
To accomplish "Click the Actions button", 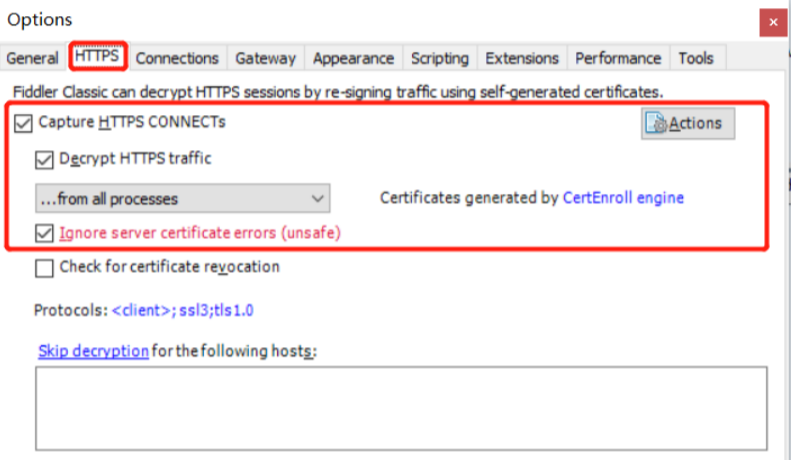I will pos(688,123).
